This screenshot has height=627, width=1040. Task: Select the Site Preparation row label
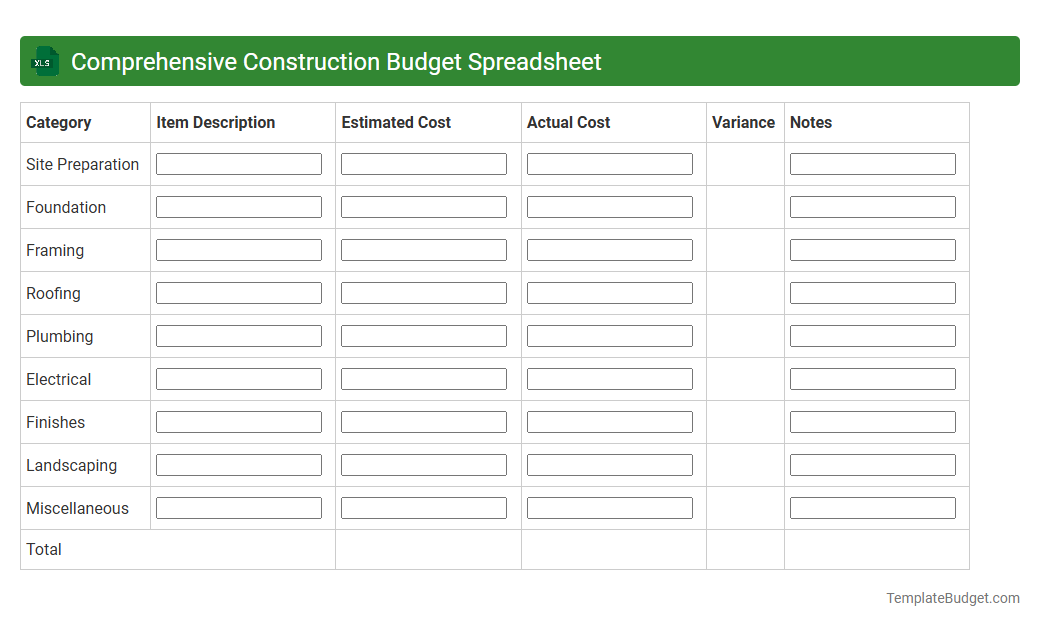[83, 164]
